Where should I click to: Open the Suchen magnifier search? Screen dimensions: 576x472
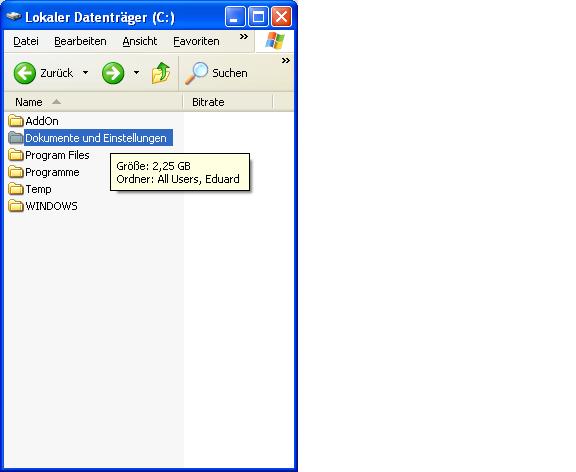[x=196, y=73]
